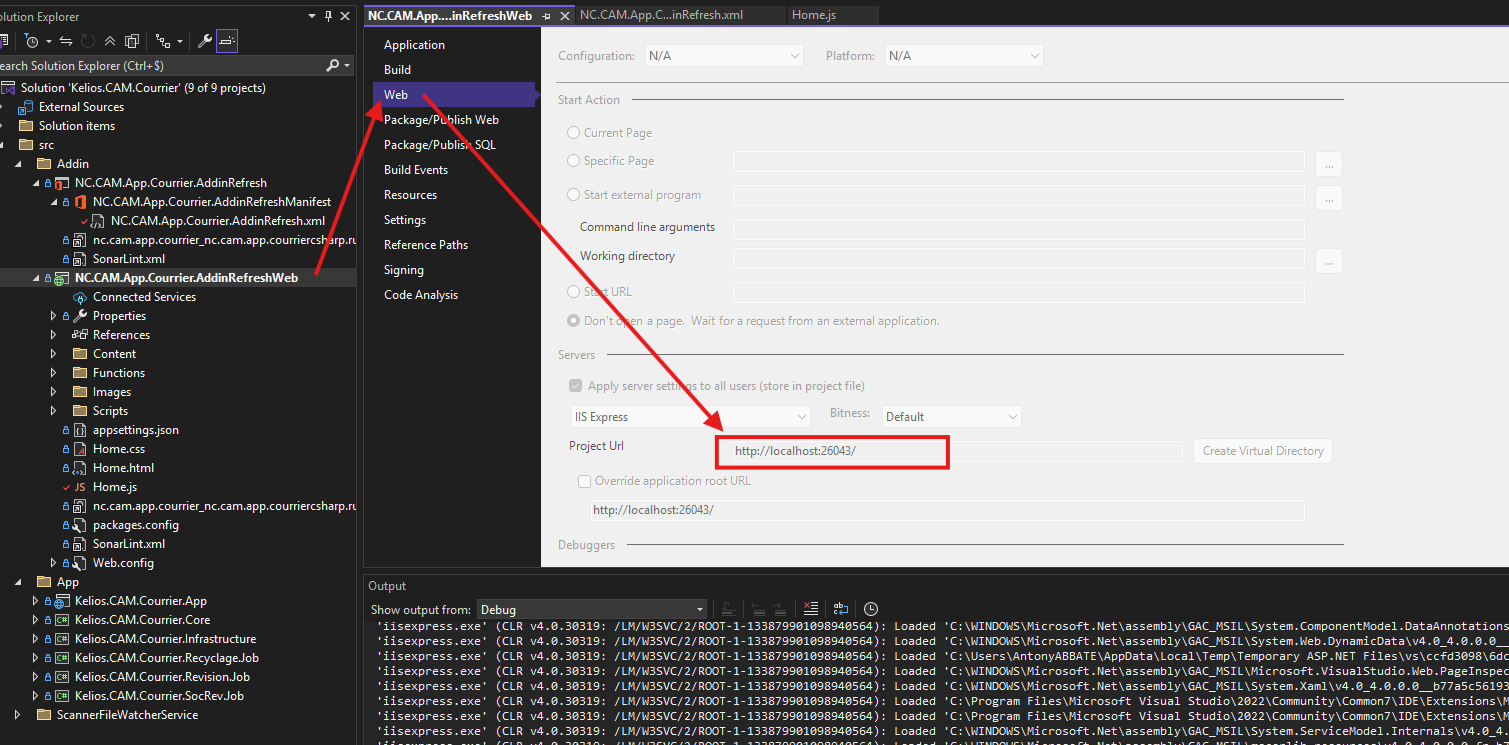This screenshot has height=745, width=1509.
Task: Toggle Show All Files in Solution Explorer
Action: pyautogui.click(x=131, y=41)
